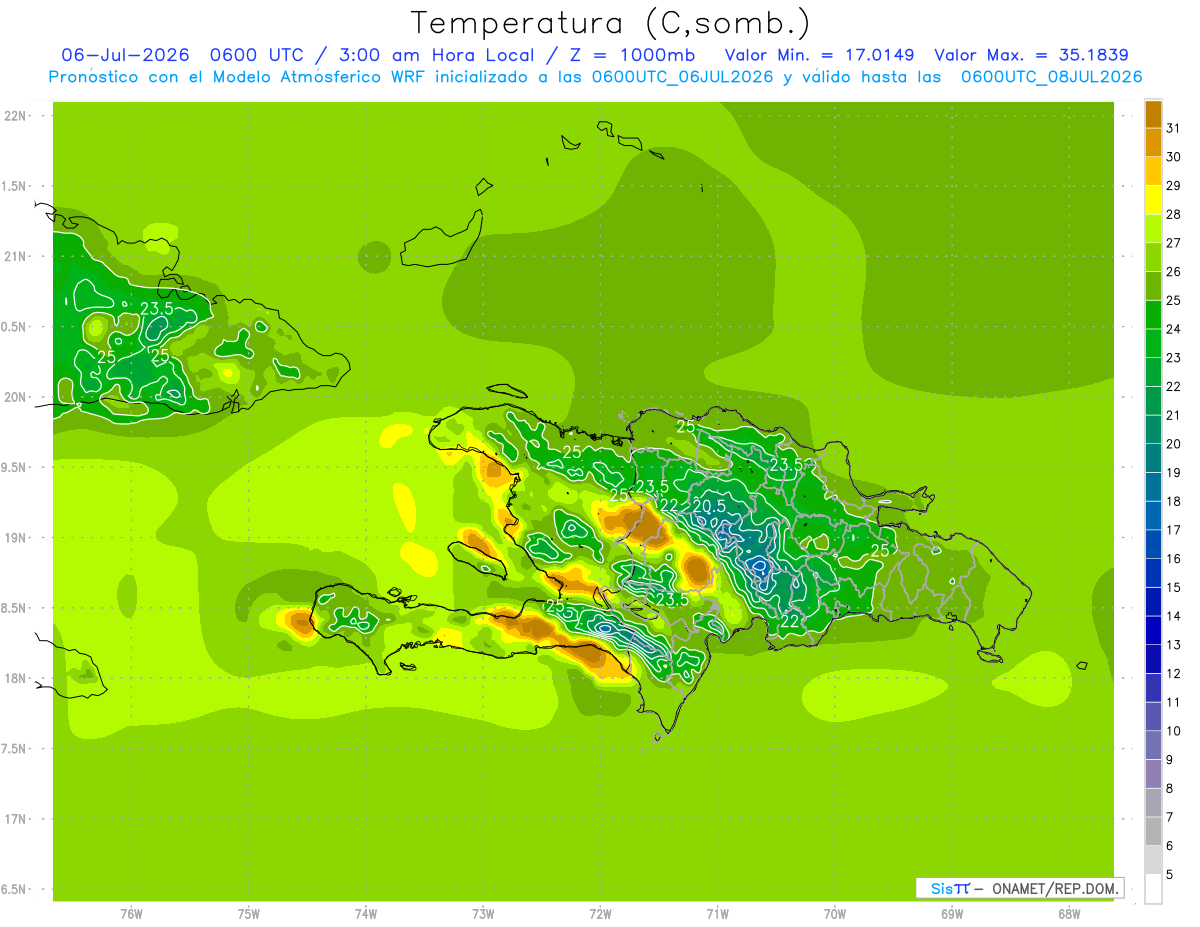
Task: Click the "73W" longitude axis label
Action: [483, 914]
